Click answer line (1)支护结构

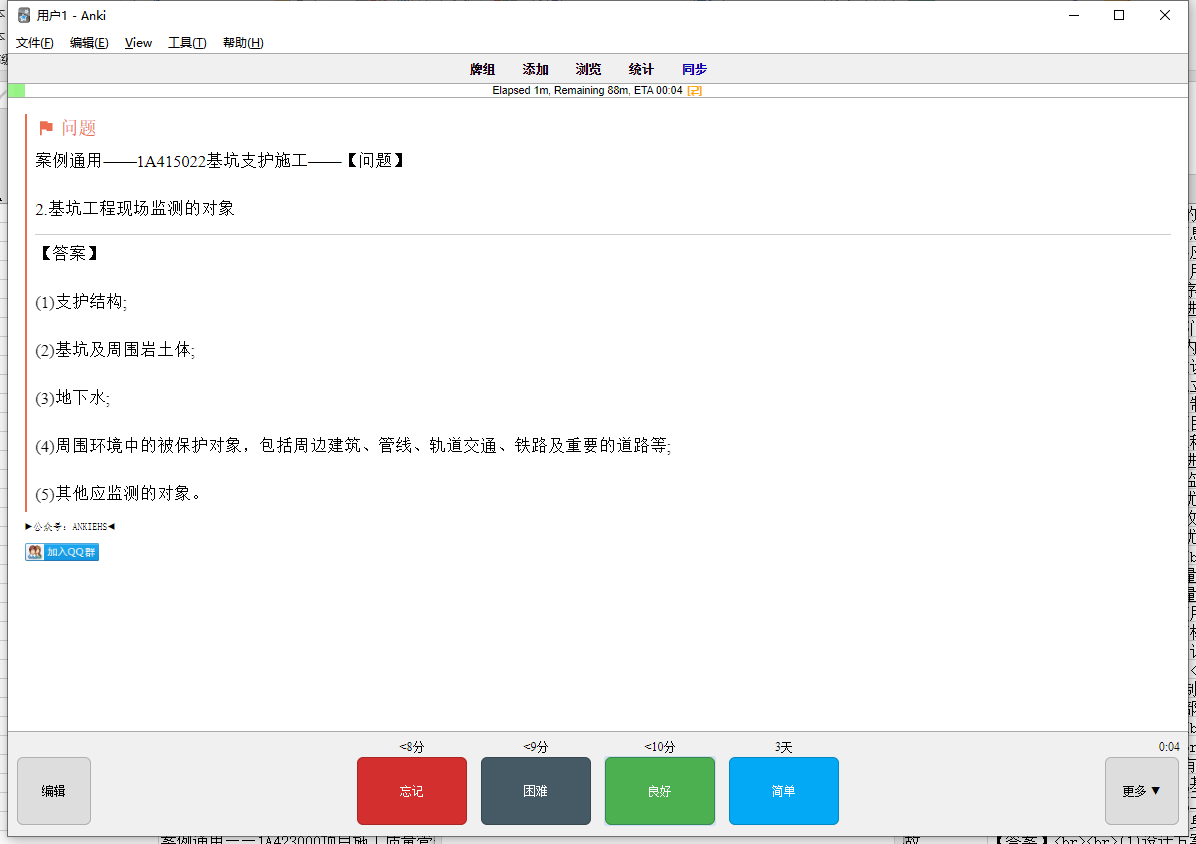click(x=81, y=302)
